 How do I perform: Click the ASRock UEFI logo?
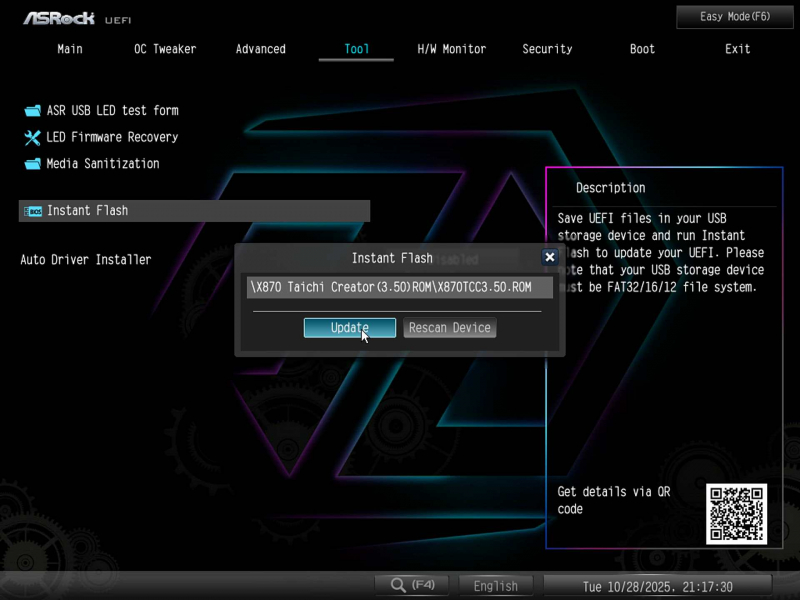click(x=77, y=18)
